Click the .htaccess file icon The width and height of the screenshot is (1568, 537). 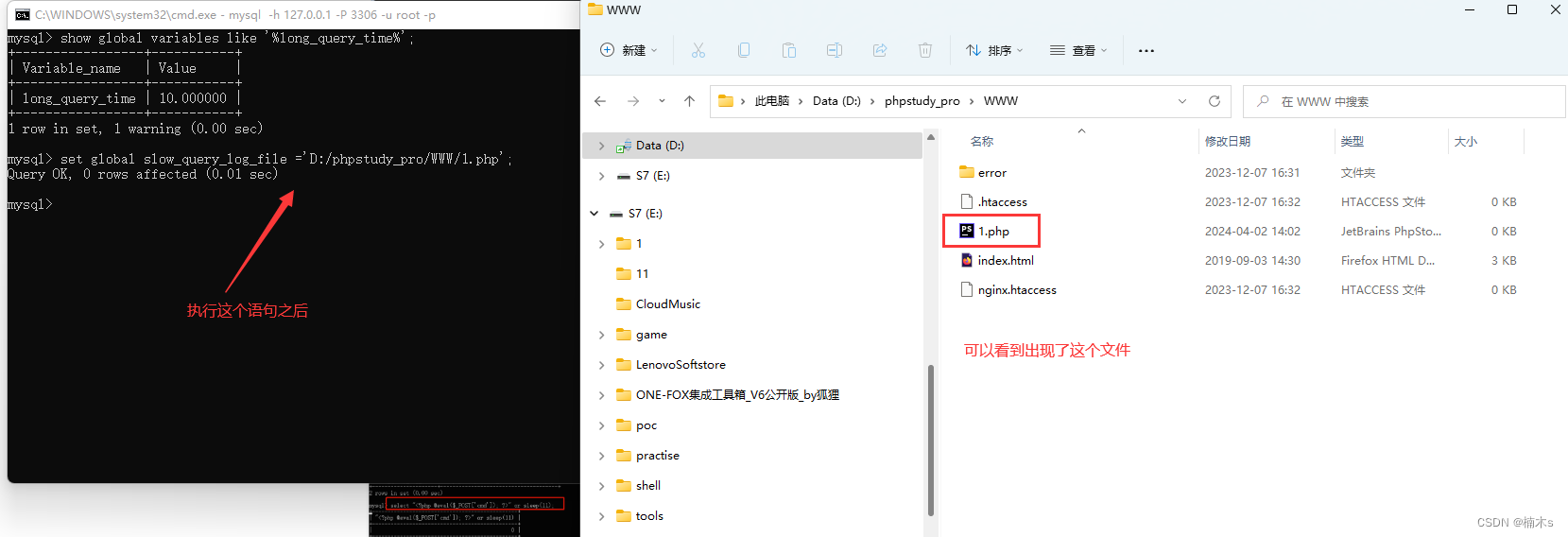(967, 201)
